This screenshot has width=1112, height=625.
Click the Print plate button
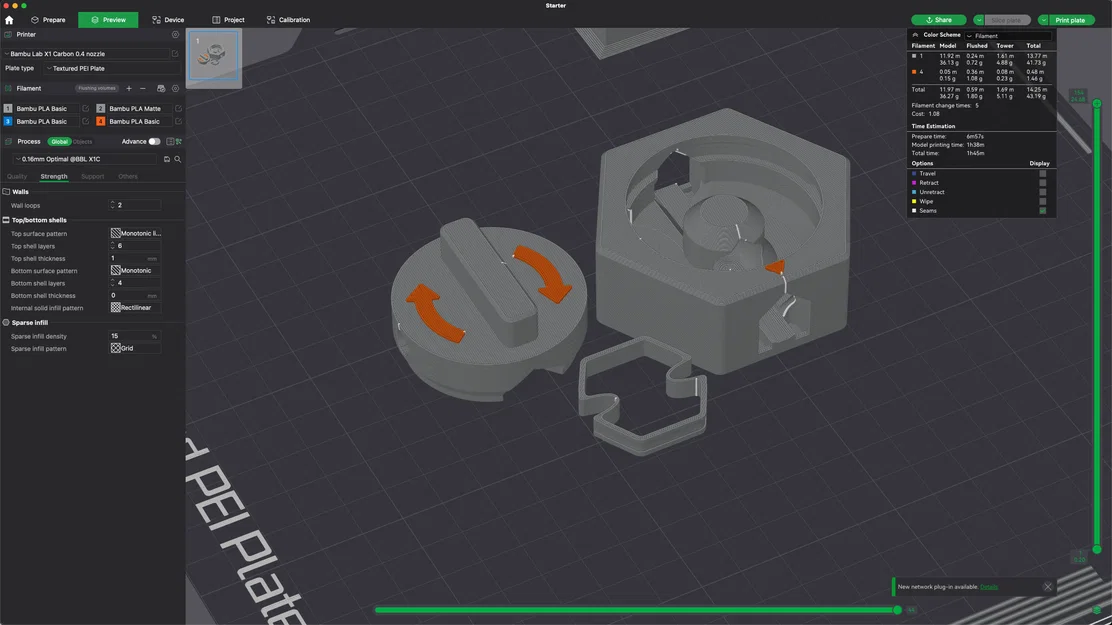click(1070, 20)
